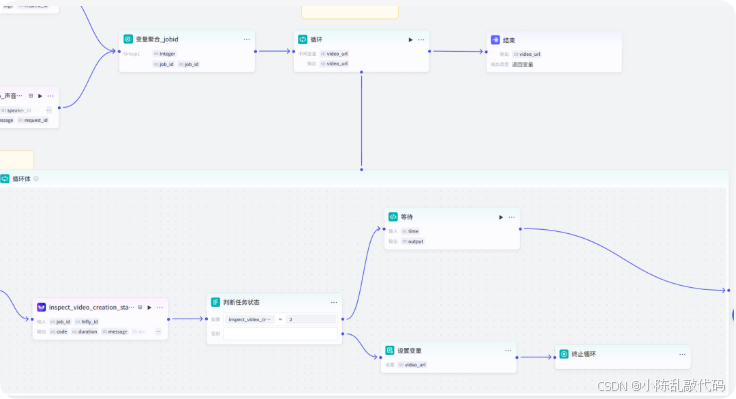Click the output port of 设置变量 node
736x399 pixels.
[x=517, y=357]
